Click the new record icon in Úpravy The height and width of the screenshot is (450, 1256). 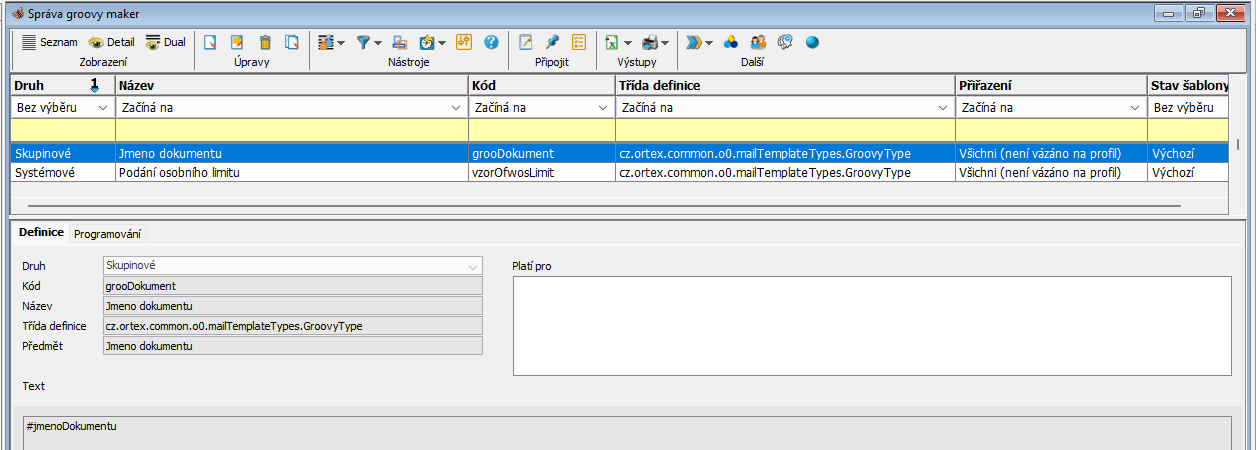coord(210,43)
